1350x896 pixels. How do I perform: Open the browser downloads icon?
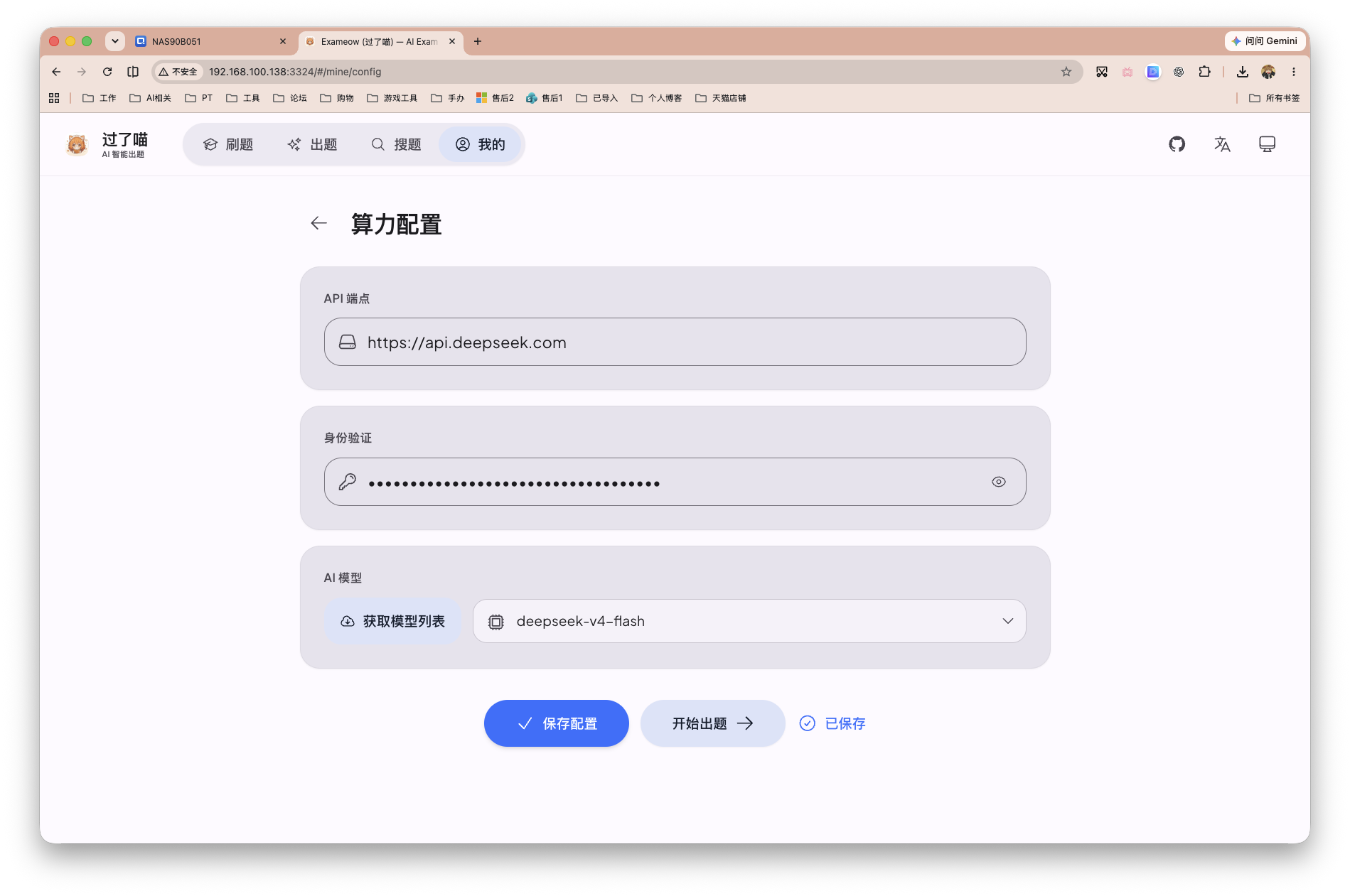1243,72
